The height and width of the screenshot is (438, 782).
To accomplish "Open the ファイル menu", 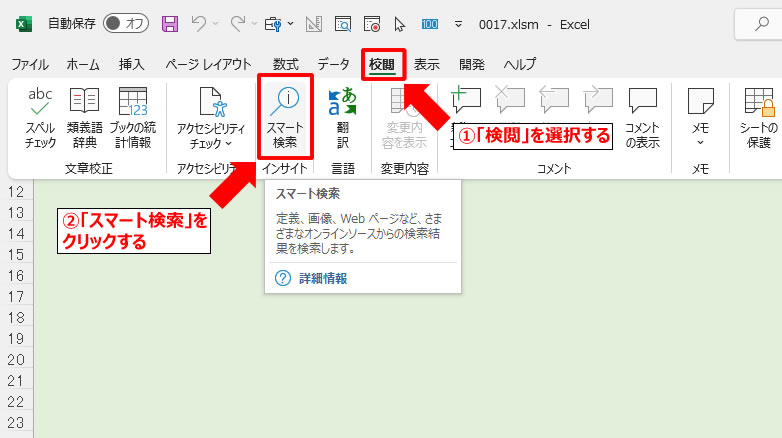I will pyautogui.click(x=30, y=64).
